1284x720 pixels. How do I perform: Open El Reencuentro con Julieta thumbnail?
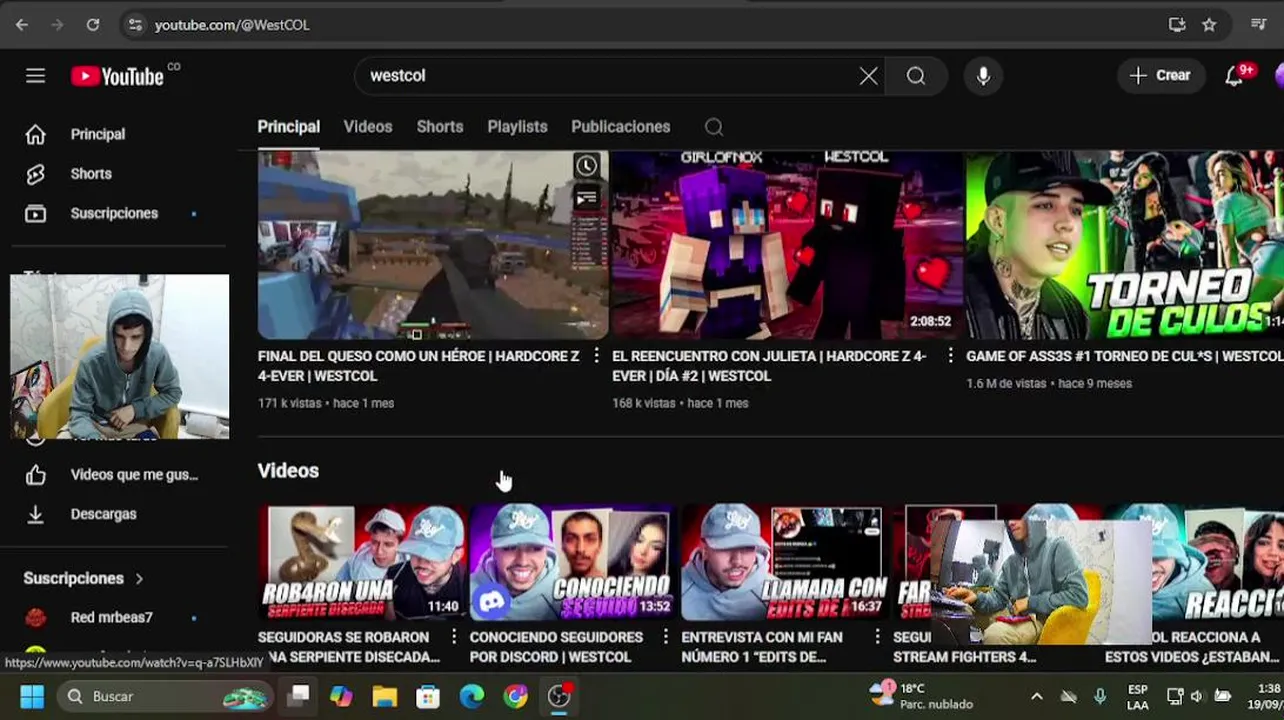(x=787, y=245)
